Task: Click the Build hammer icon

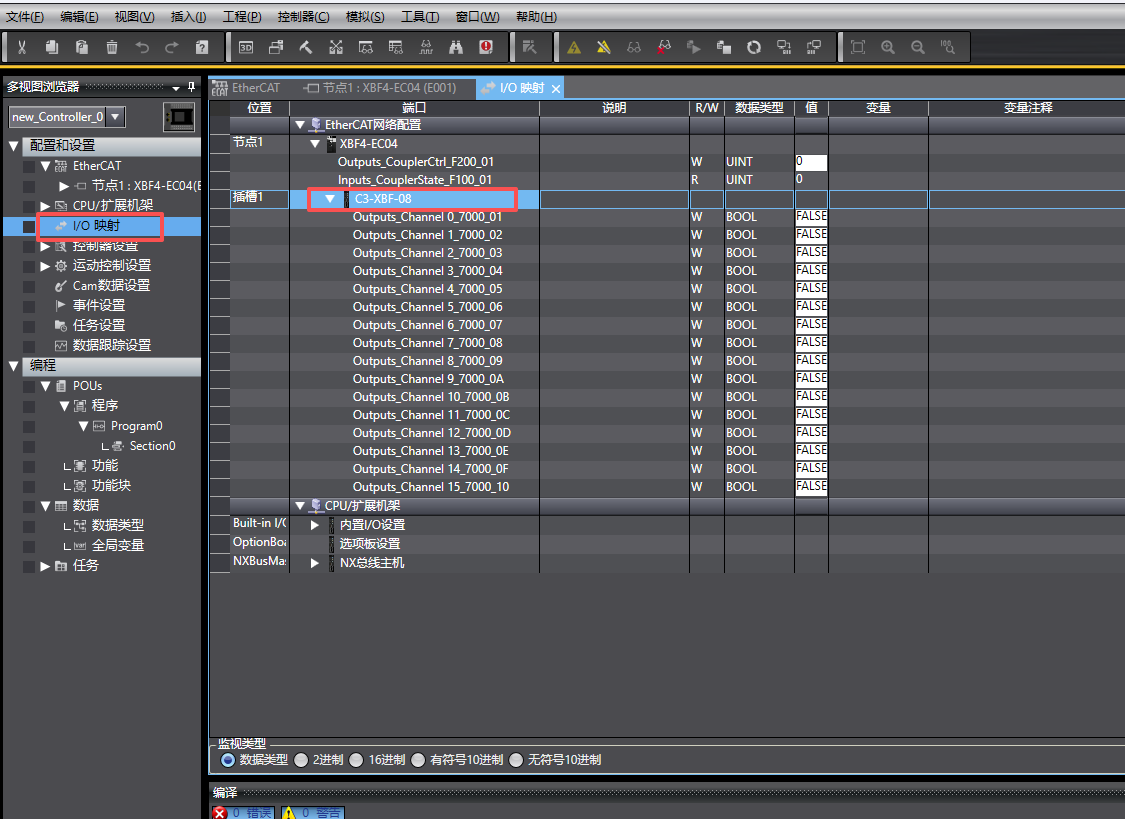Action: (x=306, y=47)
